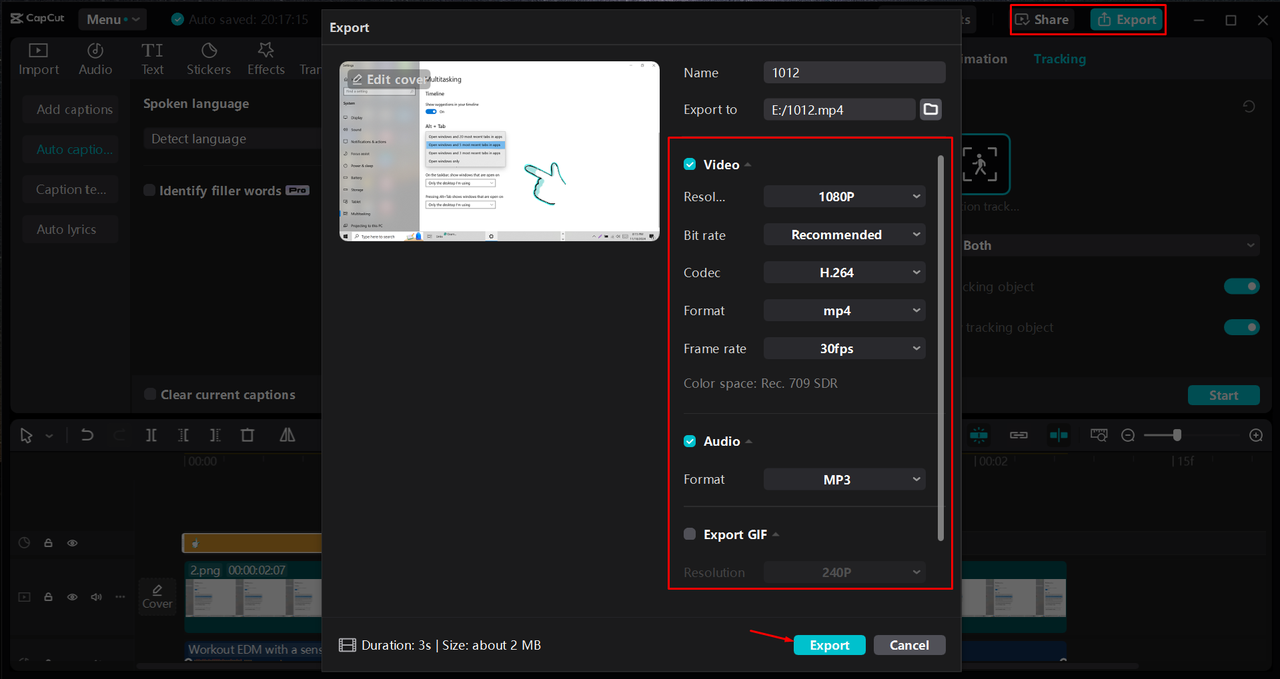Open the Audio tab in top toolbar
This screenshot has width=1280, height=679.
(95, 59)
